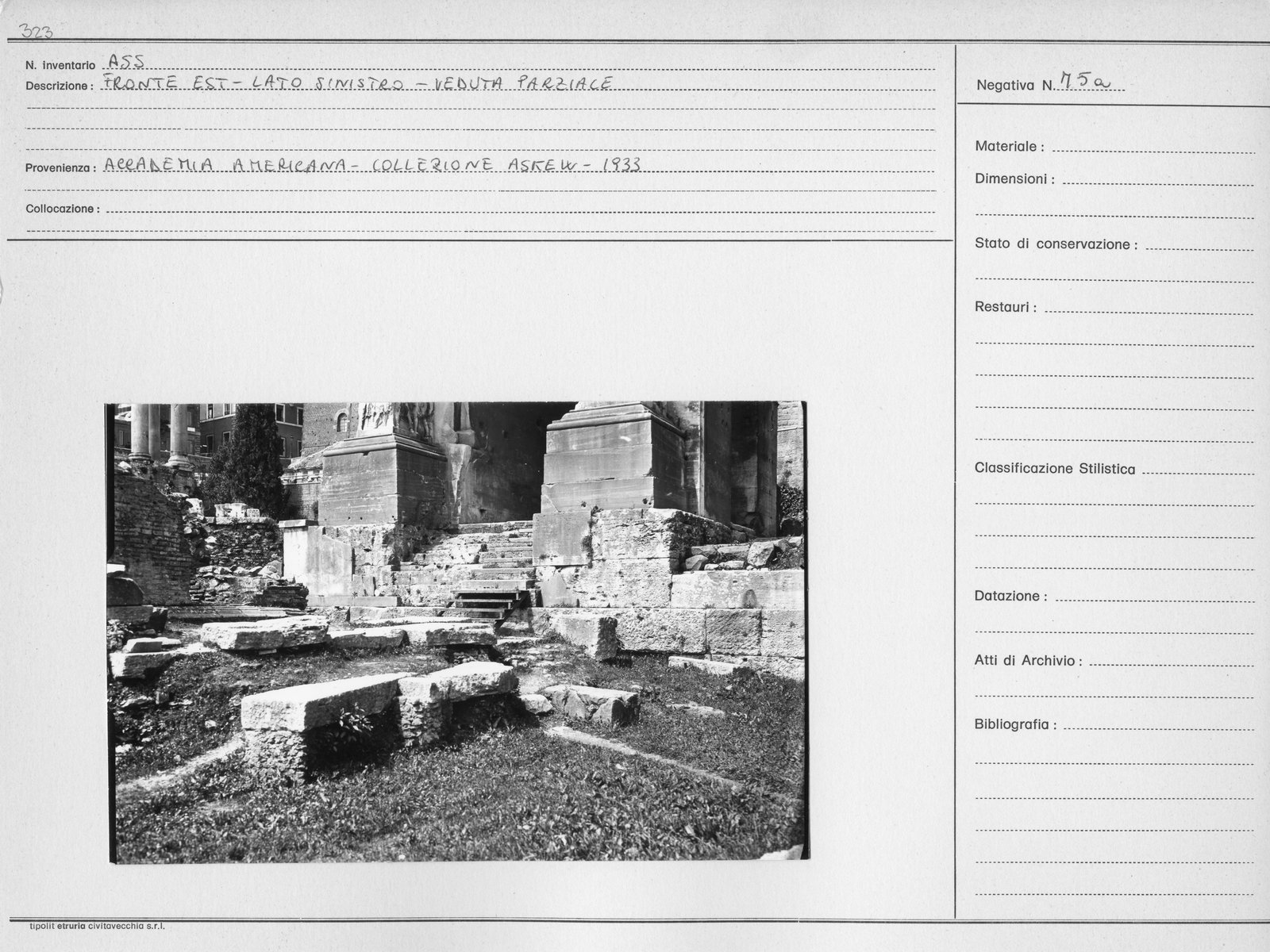Screen dimensions: 1270x952
Task: Click the printer credit 'tipolit etruria civitavecchia s.r.l.'
Action: coord(96,926)
